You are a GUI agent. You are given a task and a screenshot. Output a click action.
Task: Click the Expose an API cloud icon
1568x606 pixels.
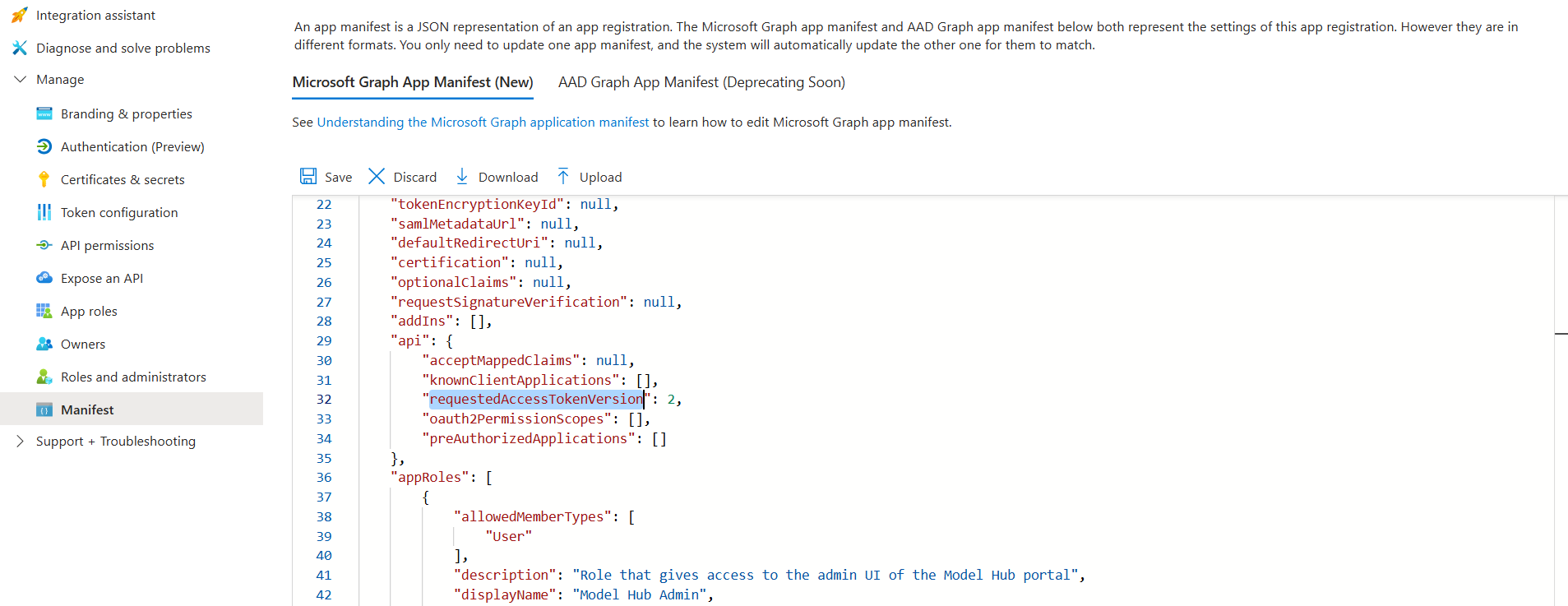pos(44,279)
